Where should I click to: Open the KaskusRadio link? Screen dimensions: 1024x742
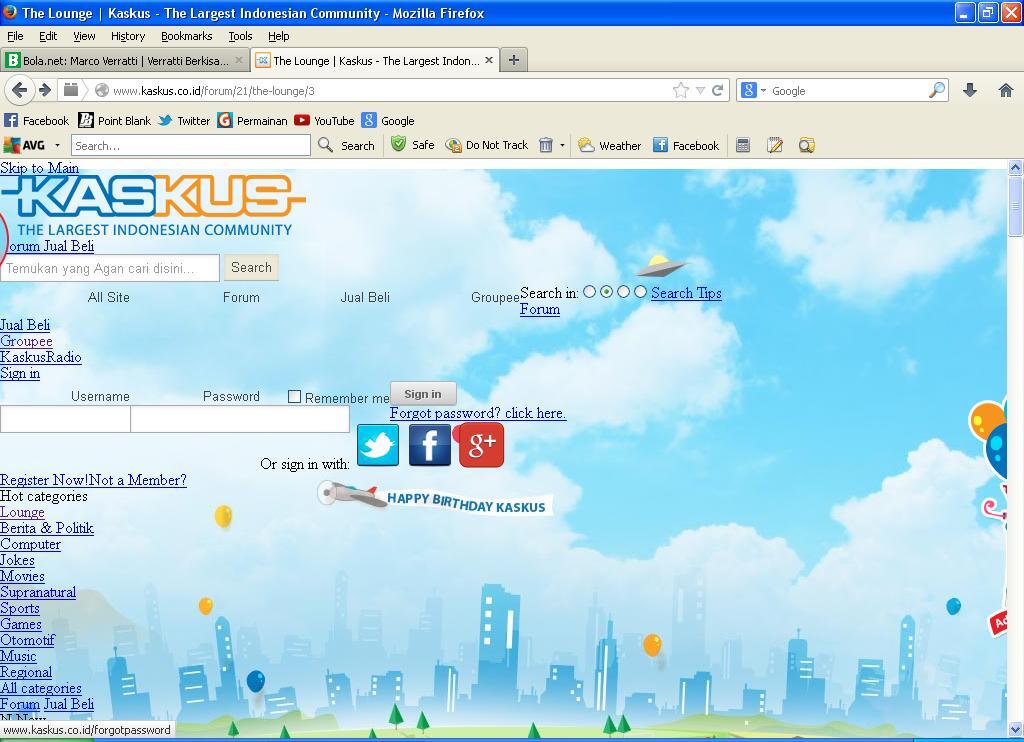click(x=40, y=357)
